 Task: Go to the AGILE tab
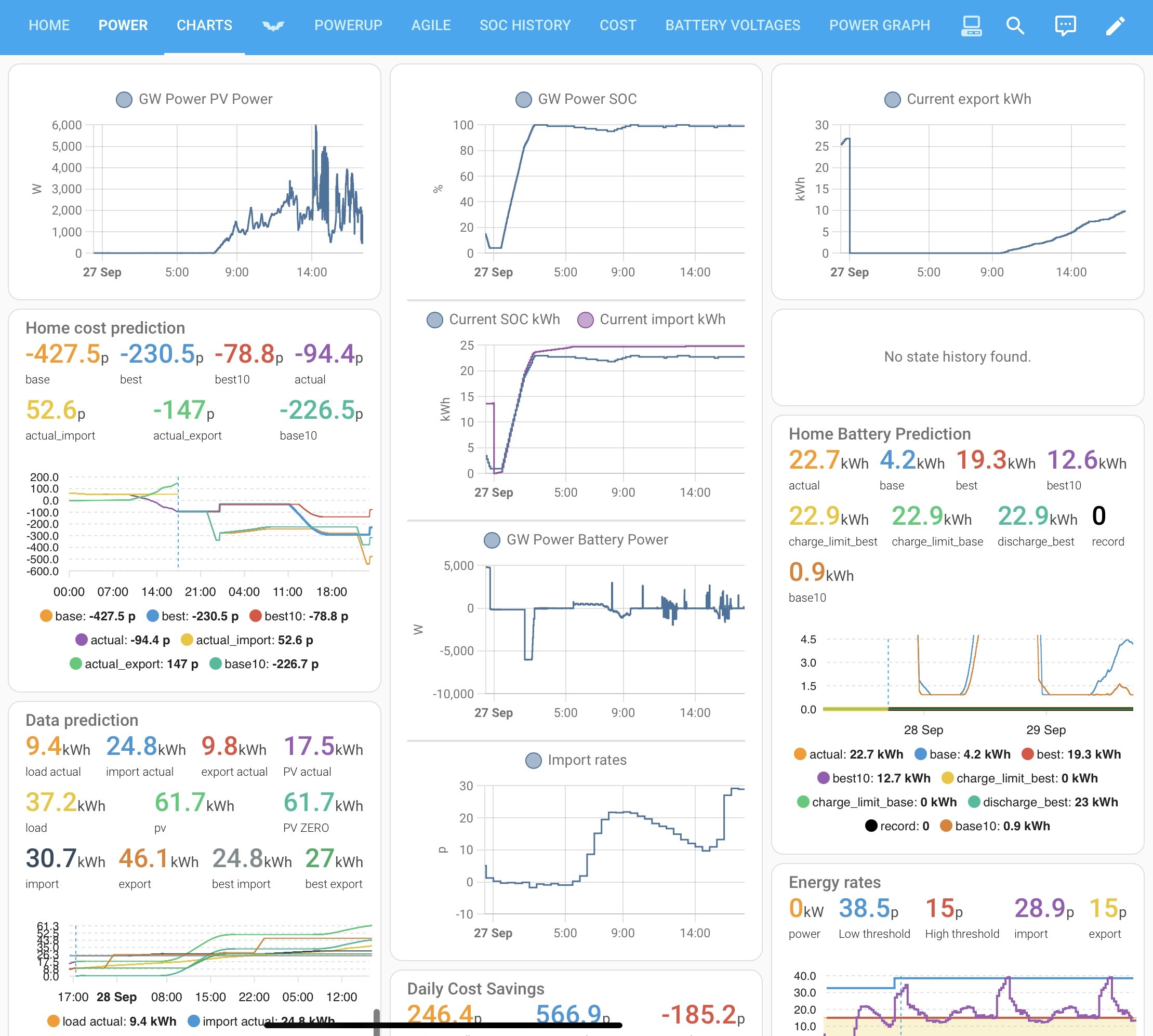click(431, 25)
